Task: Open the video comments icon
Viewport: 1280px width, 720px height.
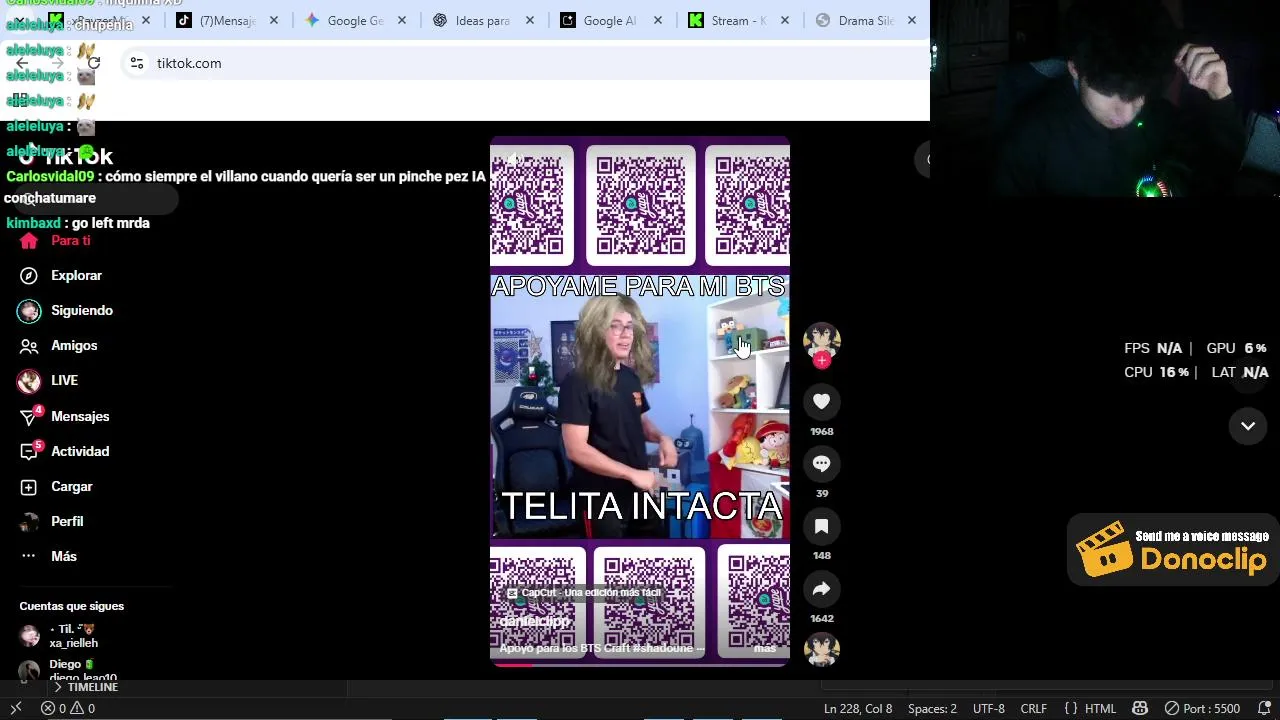Action: point(822,463)
